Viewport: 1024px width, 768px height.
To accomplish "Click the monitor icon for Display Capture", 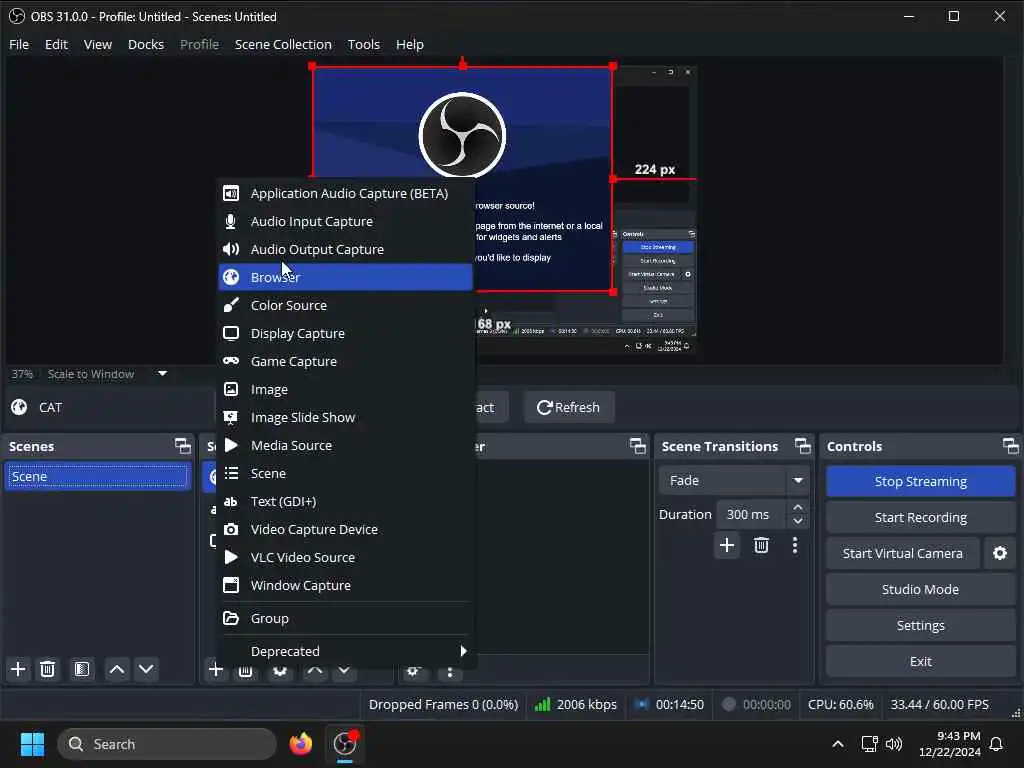I will tap(231, 334).
